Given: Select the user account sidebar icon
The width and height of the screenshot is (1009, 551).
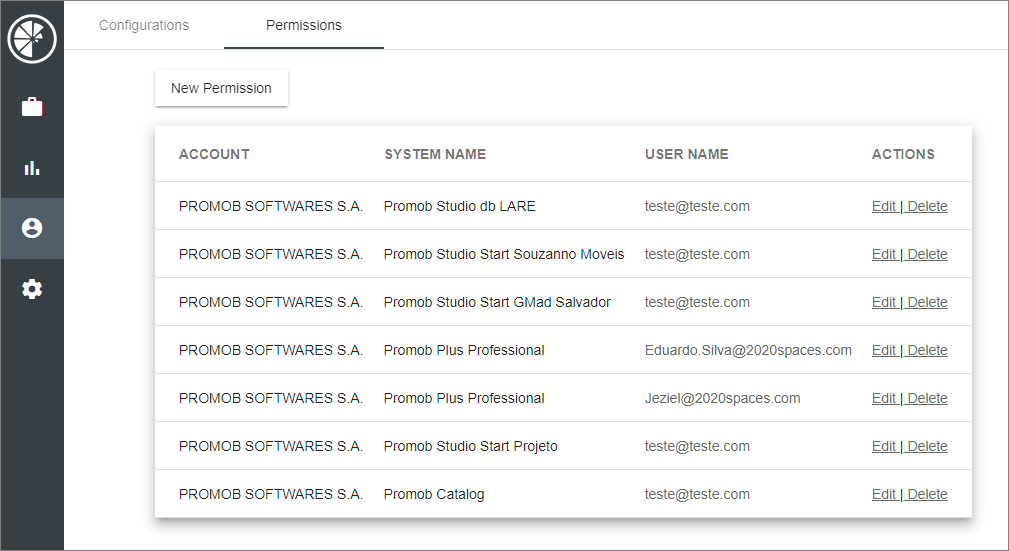Looking at the screenshot, I should coord(32,228).
